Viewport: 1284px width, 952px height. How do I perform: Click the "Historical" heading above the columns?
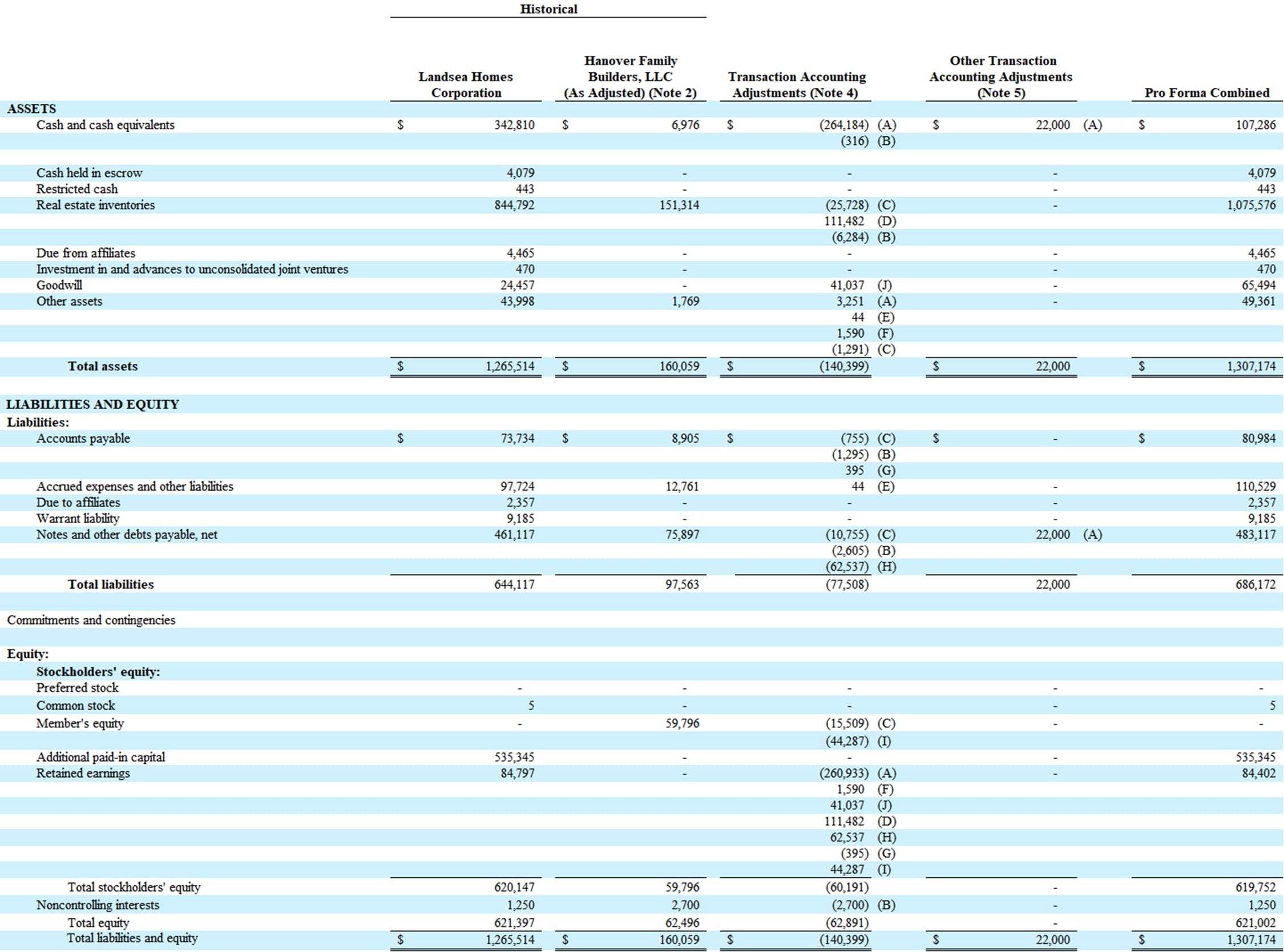pos(548,9)
